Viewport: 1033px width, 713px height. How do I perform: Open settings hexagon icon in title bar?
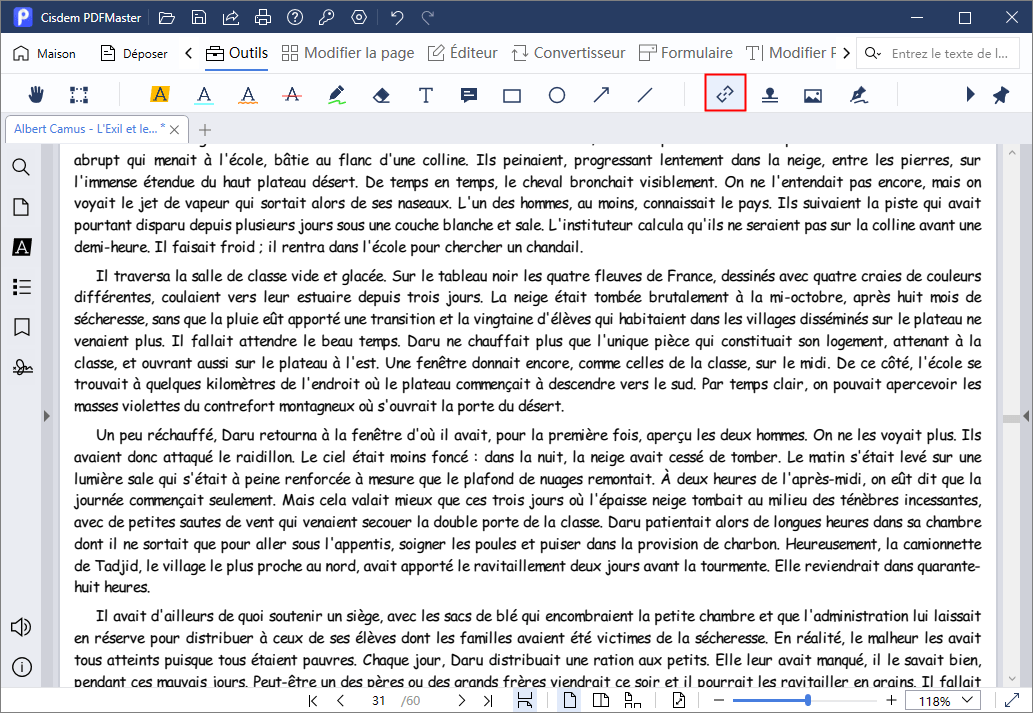click(x=359, y=18)
